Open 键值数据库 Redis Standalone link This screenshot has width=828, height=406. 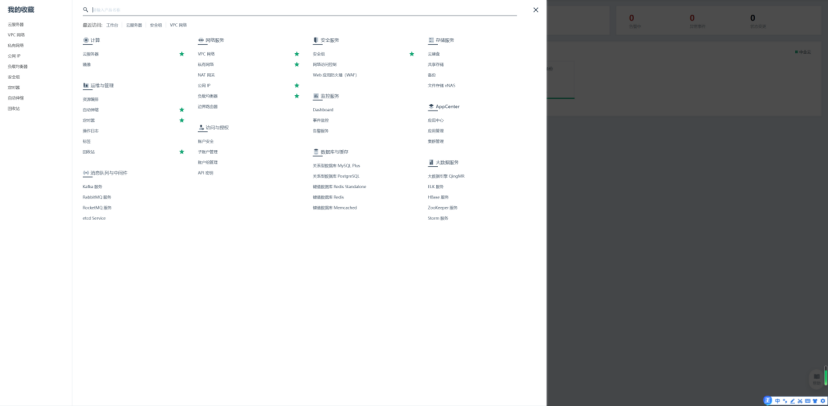(340, 186)
